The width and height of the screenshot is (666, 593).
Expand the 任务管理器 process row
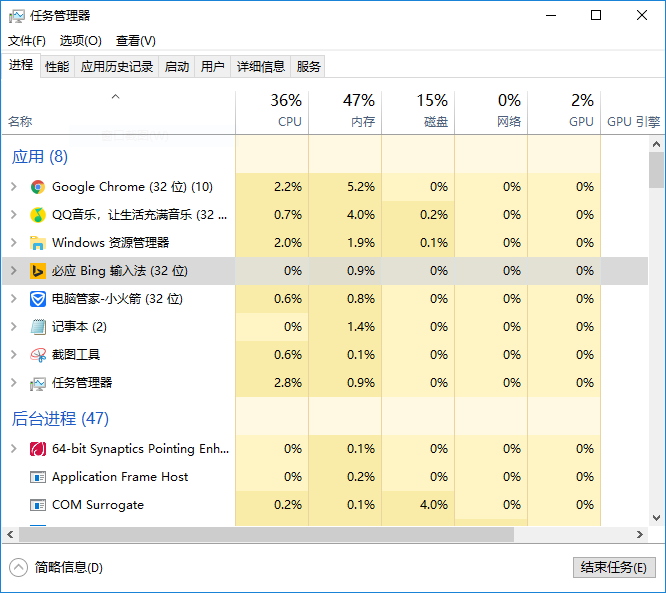[13, 383]
